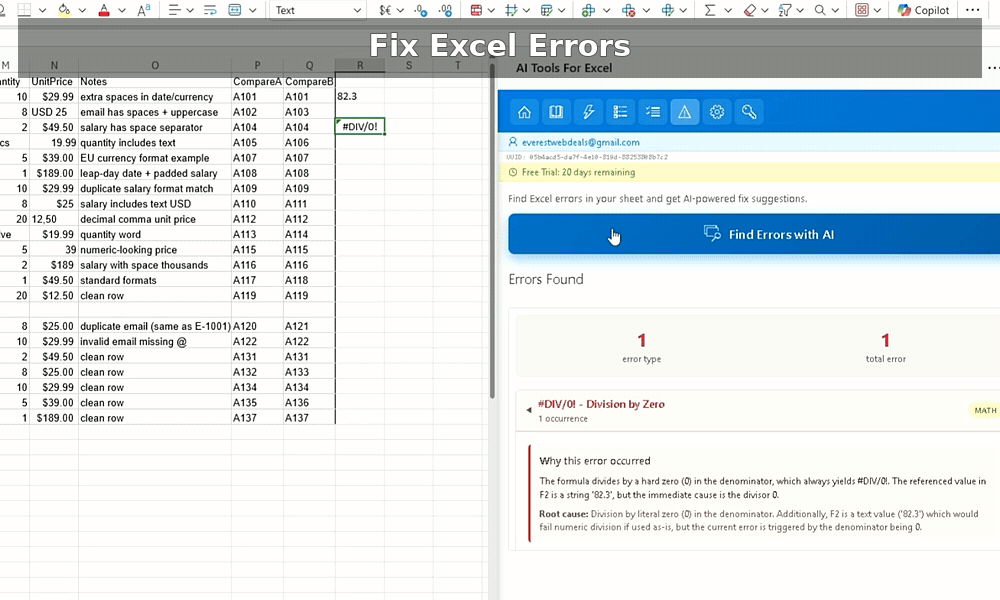The height and width of the screenshot is (600, 1000).
Task: Click the checklist icon in panel toolbar
Action: click(x=652, y=112)
